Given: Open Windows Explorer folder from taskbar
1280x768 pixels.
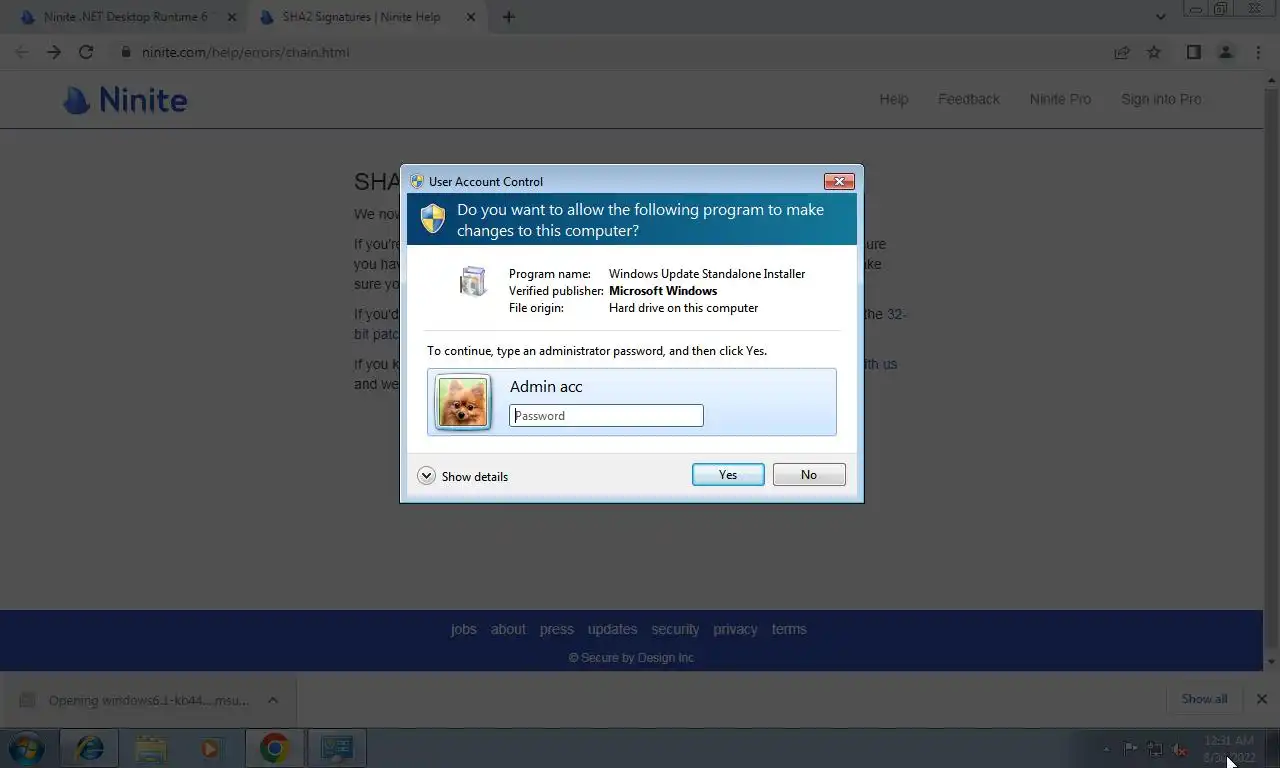Looking at the screenshot, I should click(151, 748).
